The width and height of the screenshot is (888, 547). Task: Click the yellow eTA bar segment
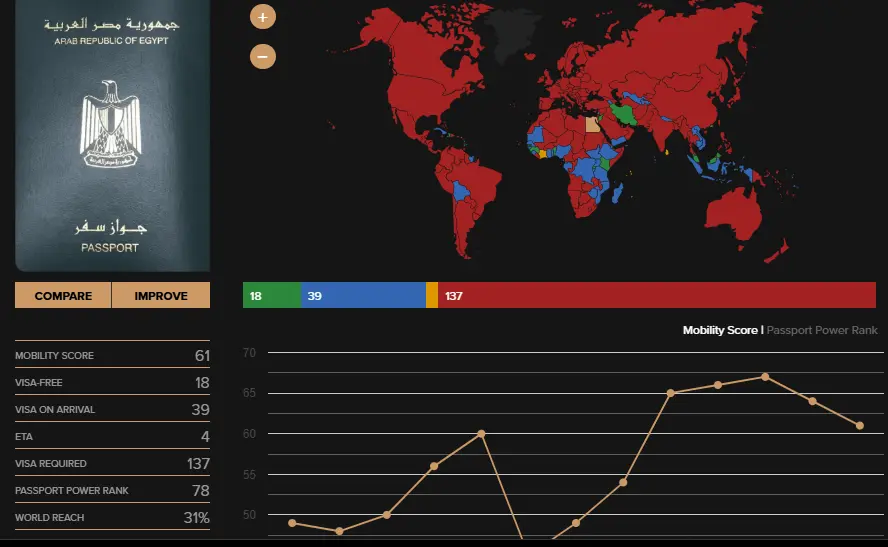click(x=432, y=296)
